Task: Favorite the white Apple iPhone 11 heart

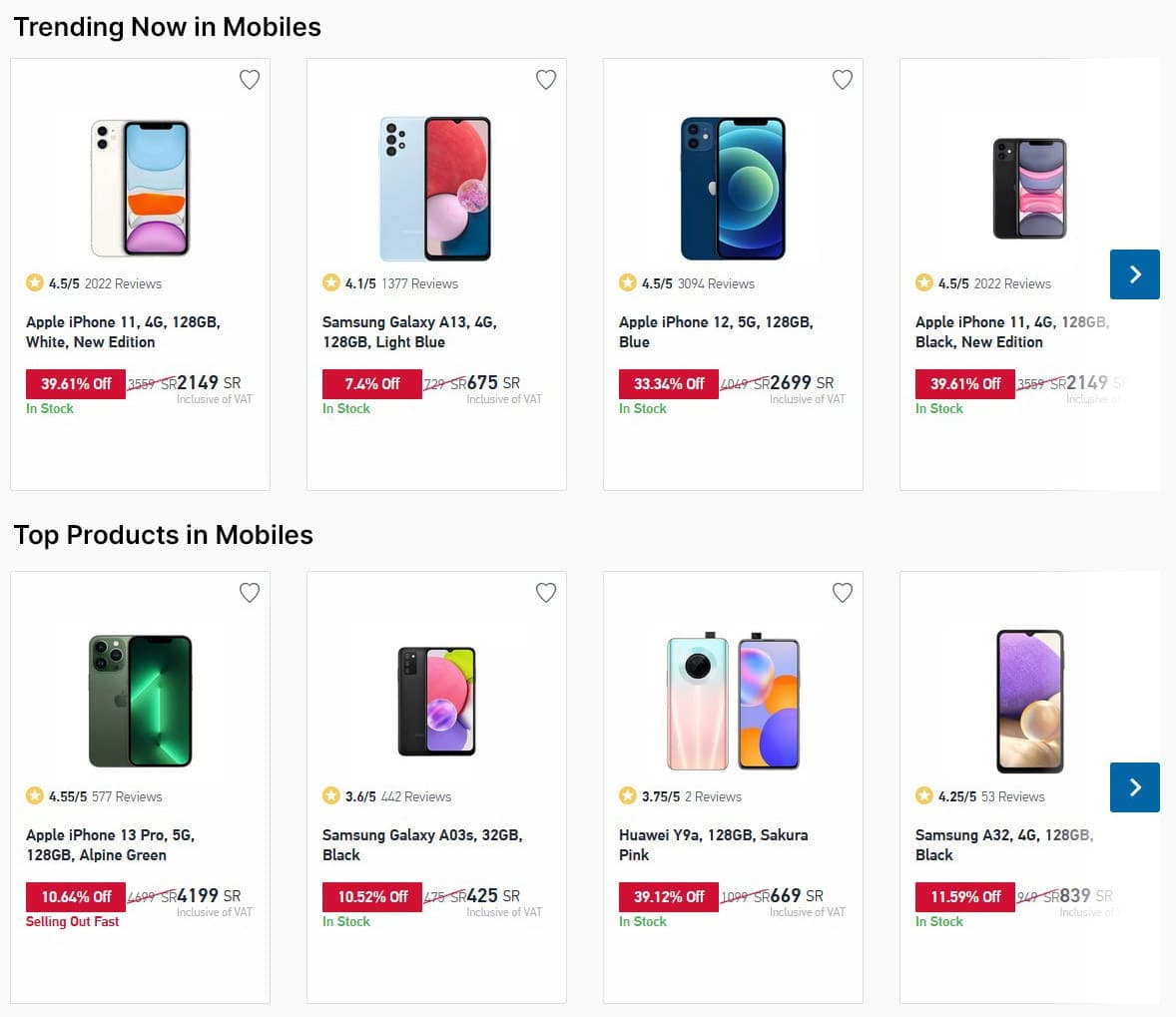Action: (x=250, y=80)
